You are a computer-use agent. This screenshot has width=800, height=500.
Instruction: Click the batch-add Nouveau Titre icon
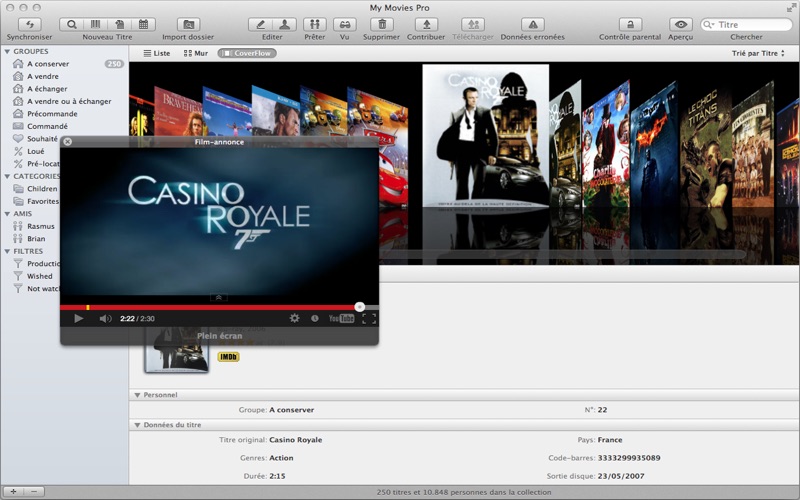(x=119, y=24)
